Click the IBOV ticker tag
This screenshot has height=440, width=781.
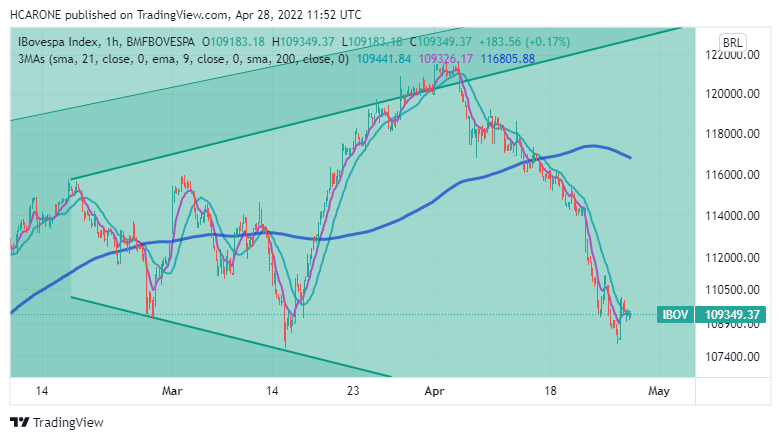point(675,315)
